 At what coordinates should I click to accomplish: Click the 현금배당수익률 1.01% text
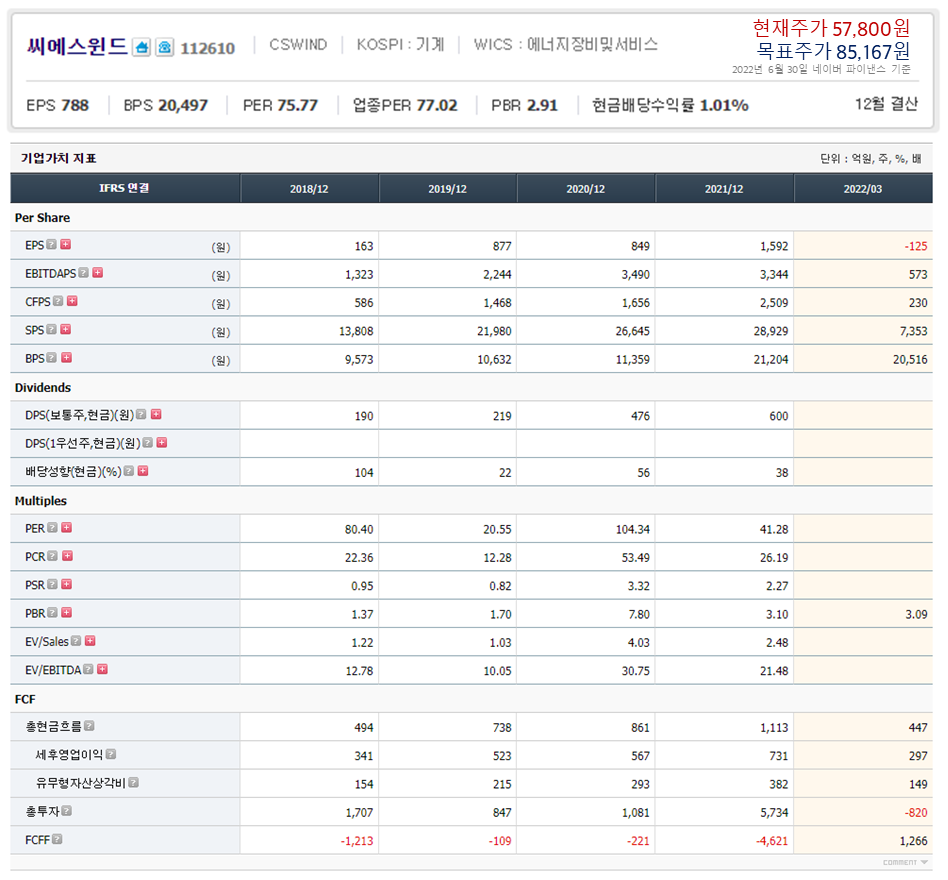[x=670, y=105]
